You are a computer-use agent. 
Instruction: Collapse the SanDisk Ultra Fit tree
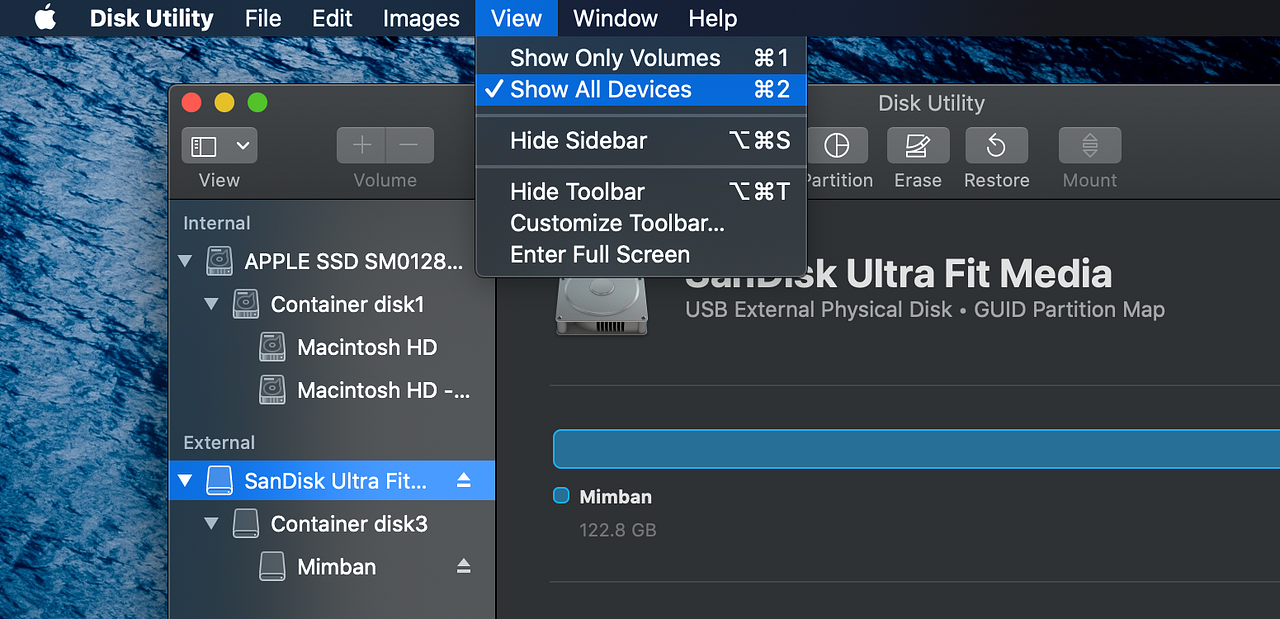[x=185, y=480]
